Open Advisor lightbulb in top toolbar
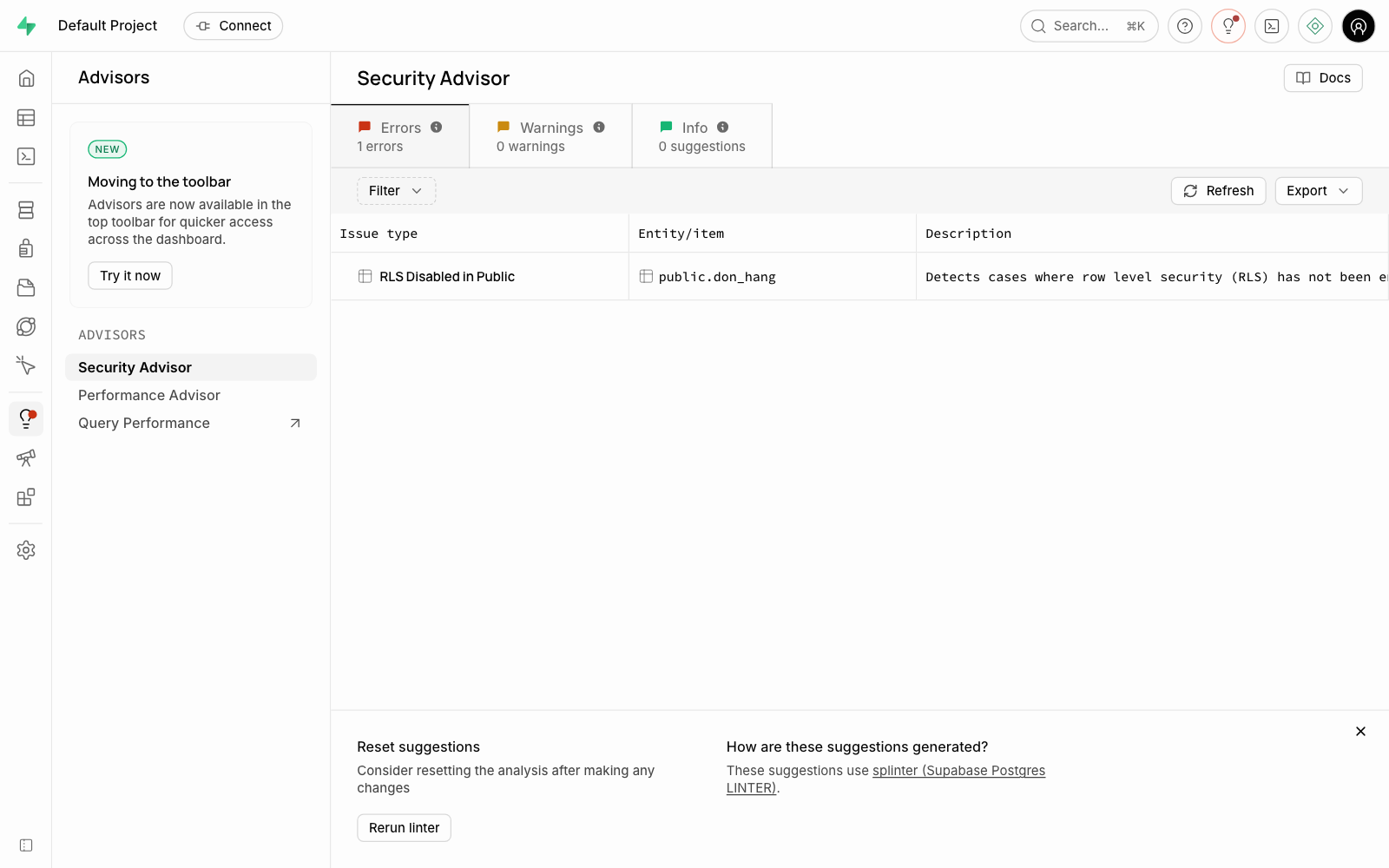This screenshot has width=1389, height=868. (x=1228, y=26)
